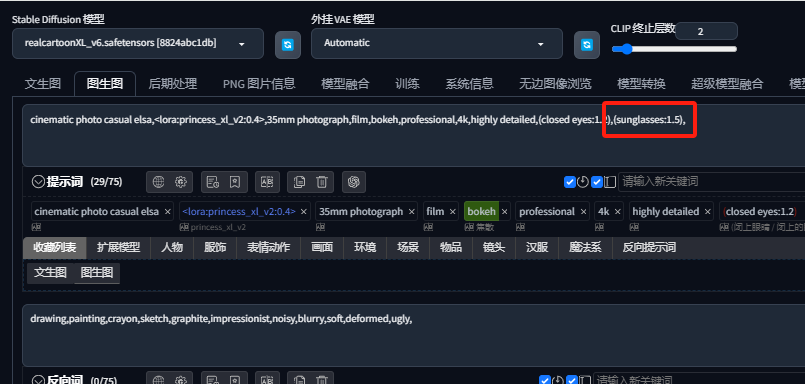Viewport: 805px width, 384px height.
Task: Open prompt settings gear icon
Action: tap(180, 182)
